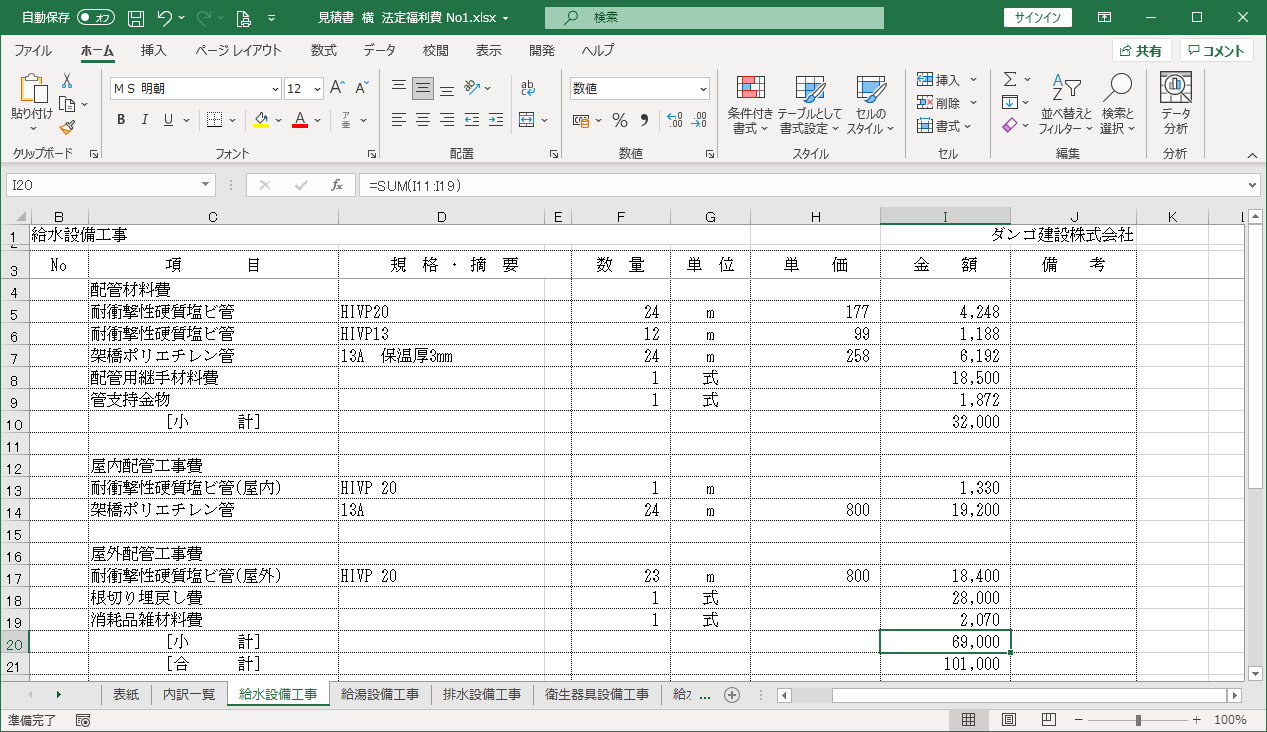Click the 貼り付け (Paste) button
Screen dimensions: 1267x732
pyautogui.click(x=32, y=104)
